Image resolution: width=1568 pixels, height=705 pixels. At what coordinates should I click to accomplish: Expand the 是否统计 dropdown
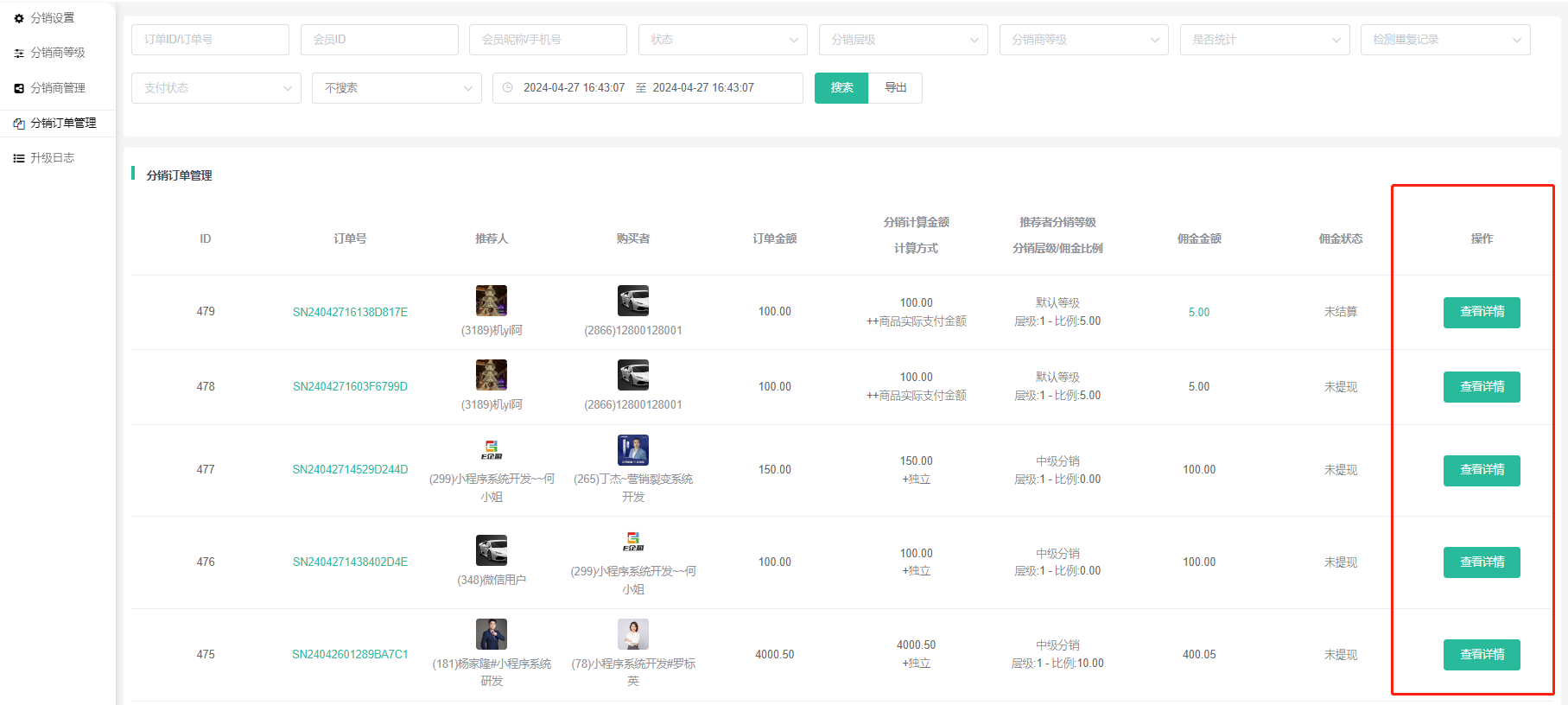(x=1264, y=40)
